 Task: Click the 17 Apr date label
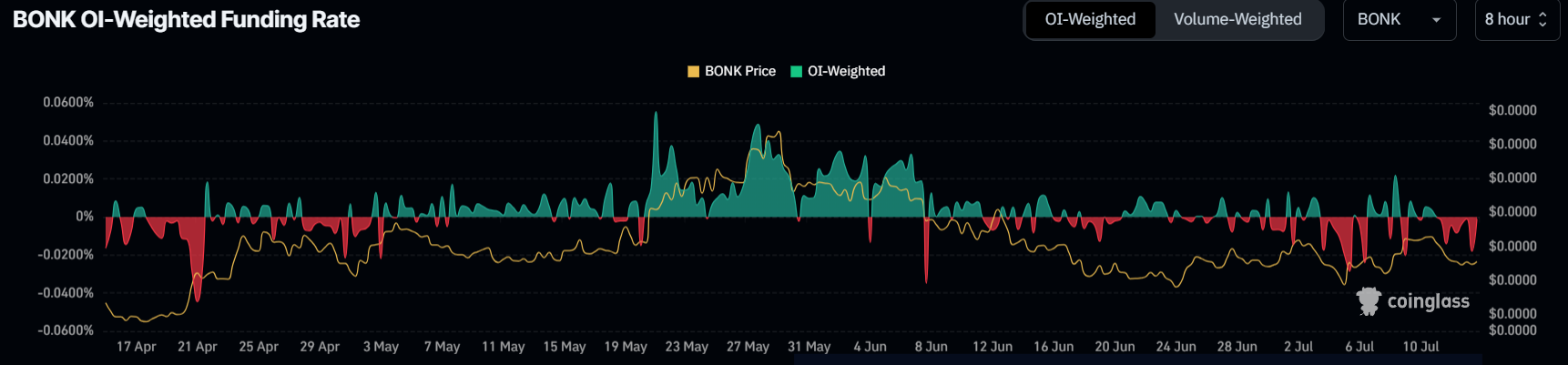(137, 347)
